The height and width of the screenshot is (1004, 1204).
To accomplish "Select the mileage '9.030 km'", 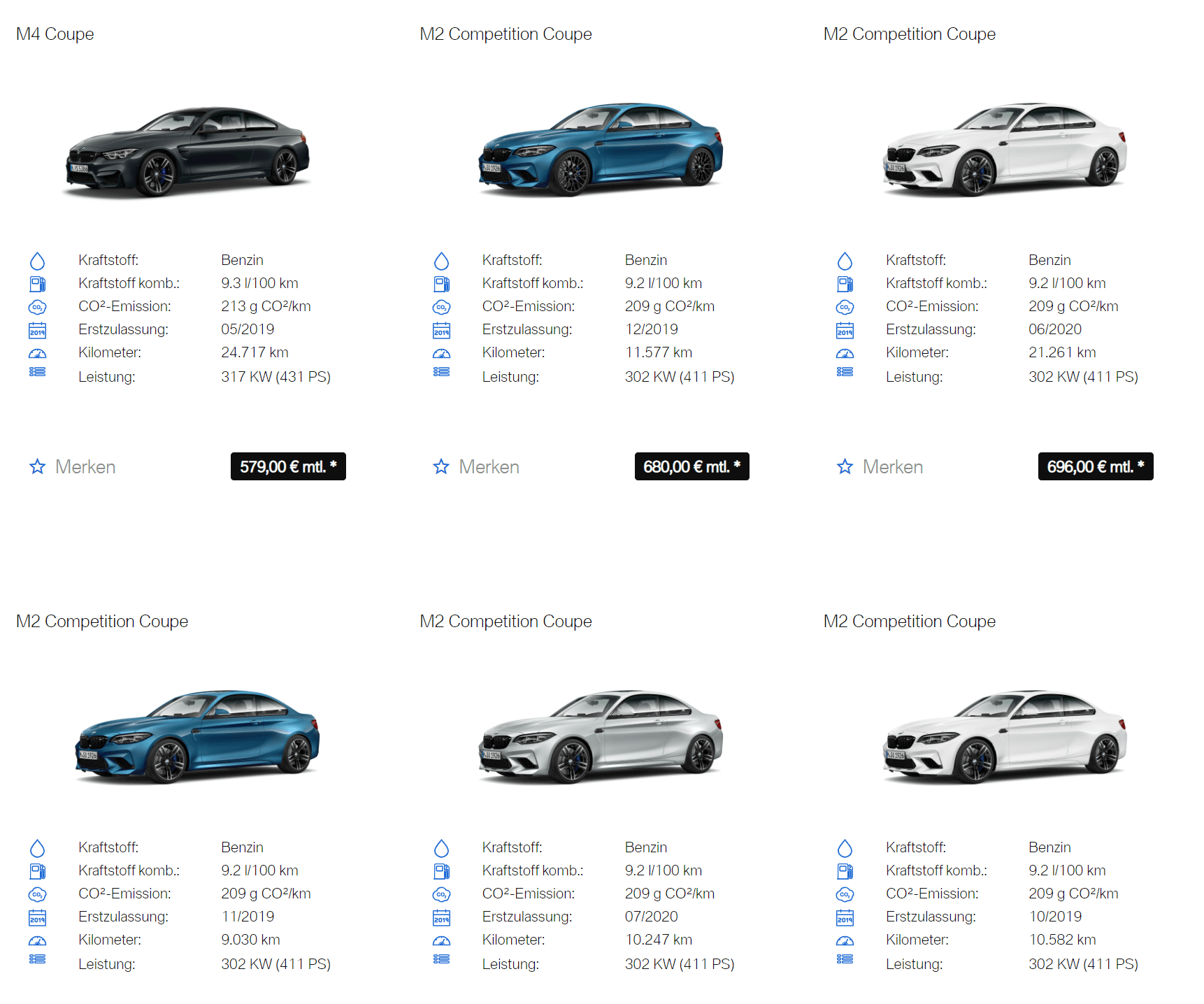I will click(250, 940).
